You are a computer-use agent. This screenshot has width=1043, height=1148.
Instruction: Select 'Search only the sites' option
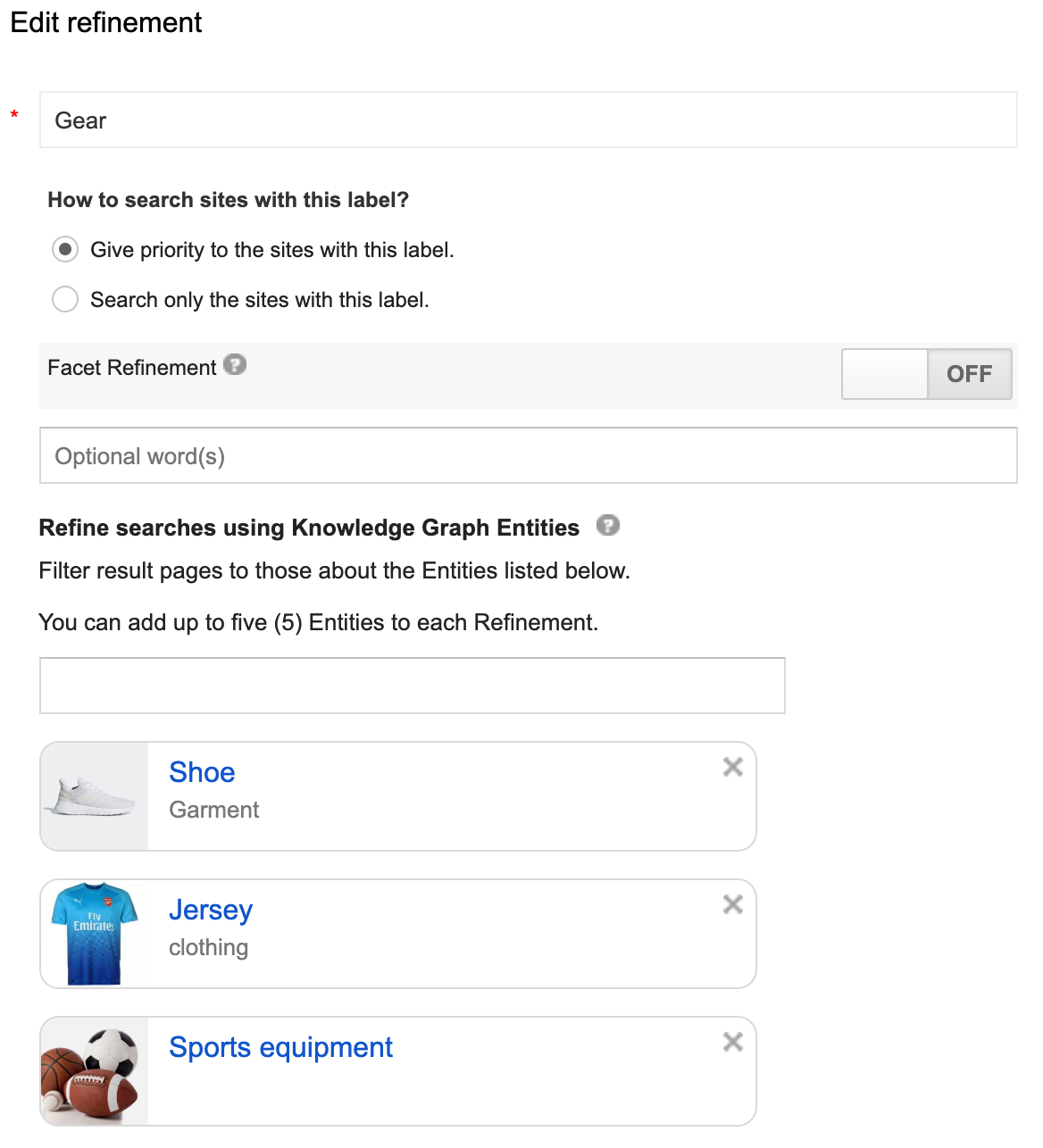65,299
